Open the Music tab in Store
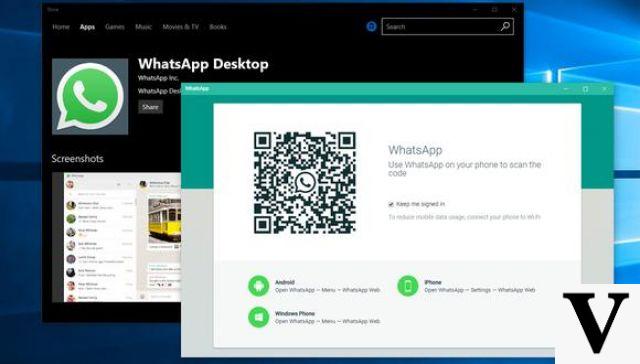Screen dimensions: 640x364 (143, 27)
